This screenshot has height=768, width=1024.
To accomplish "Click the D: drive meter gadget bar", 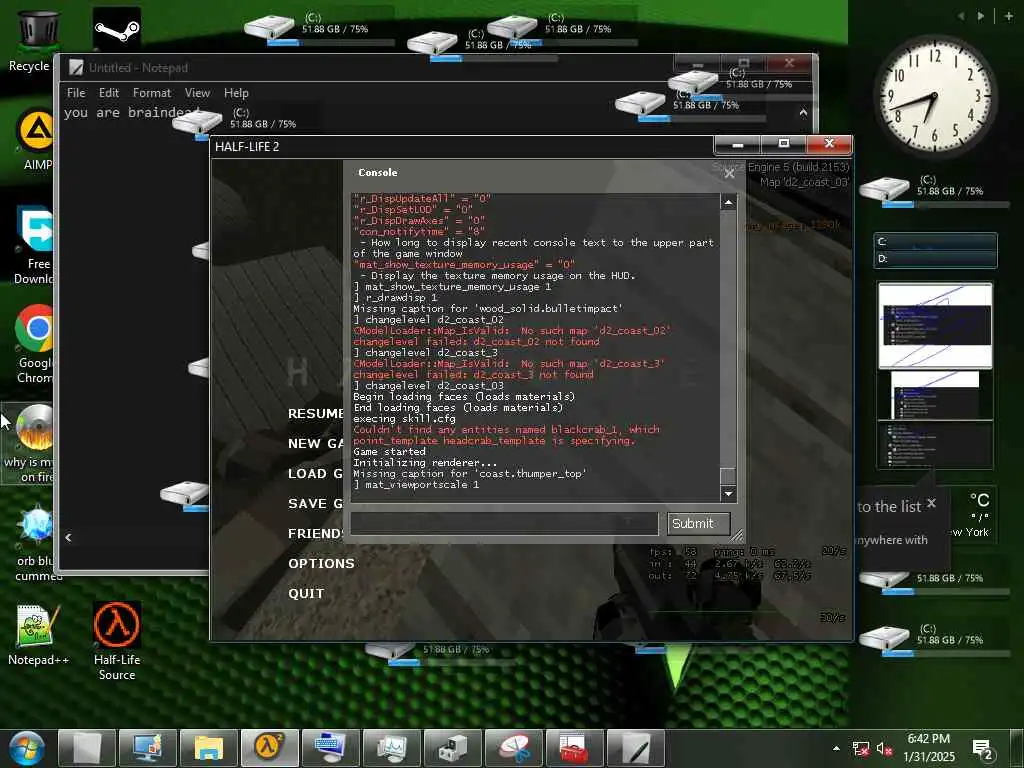I will (935, 259).
